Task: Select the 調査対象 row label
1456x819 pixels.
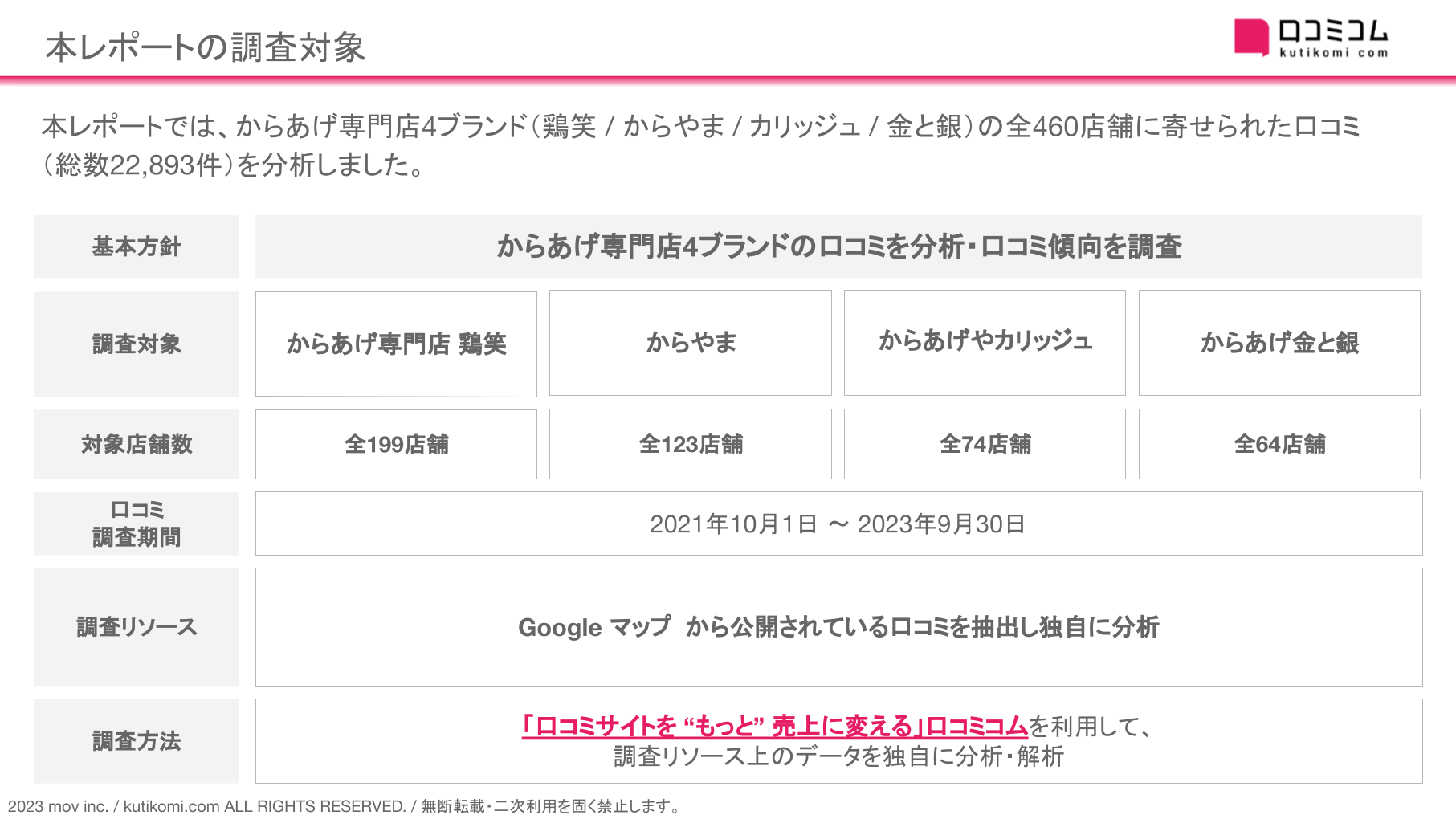Action: tap(137, 344)
